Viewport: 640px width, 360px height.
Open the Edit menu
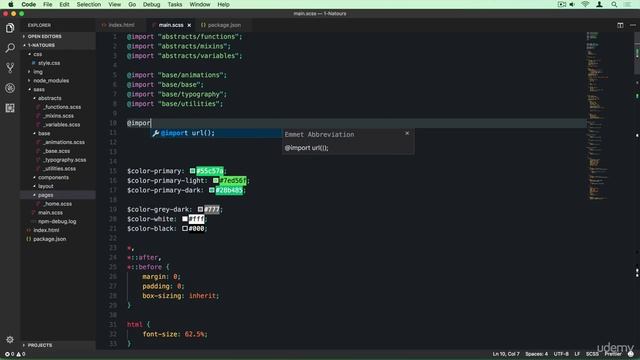[64, 4]
